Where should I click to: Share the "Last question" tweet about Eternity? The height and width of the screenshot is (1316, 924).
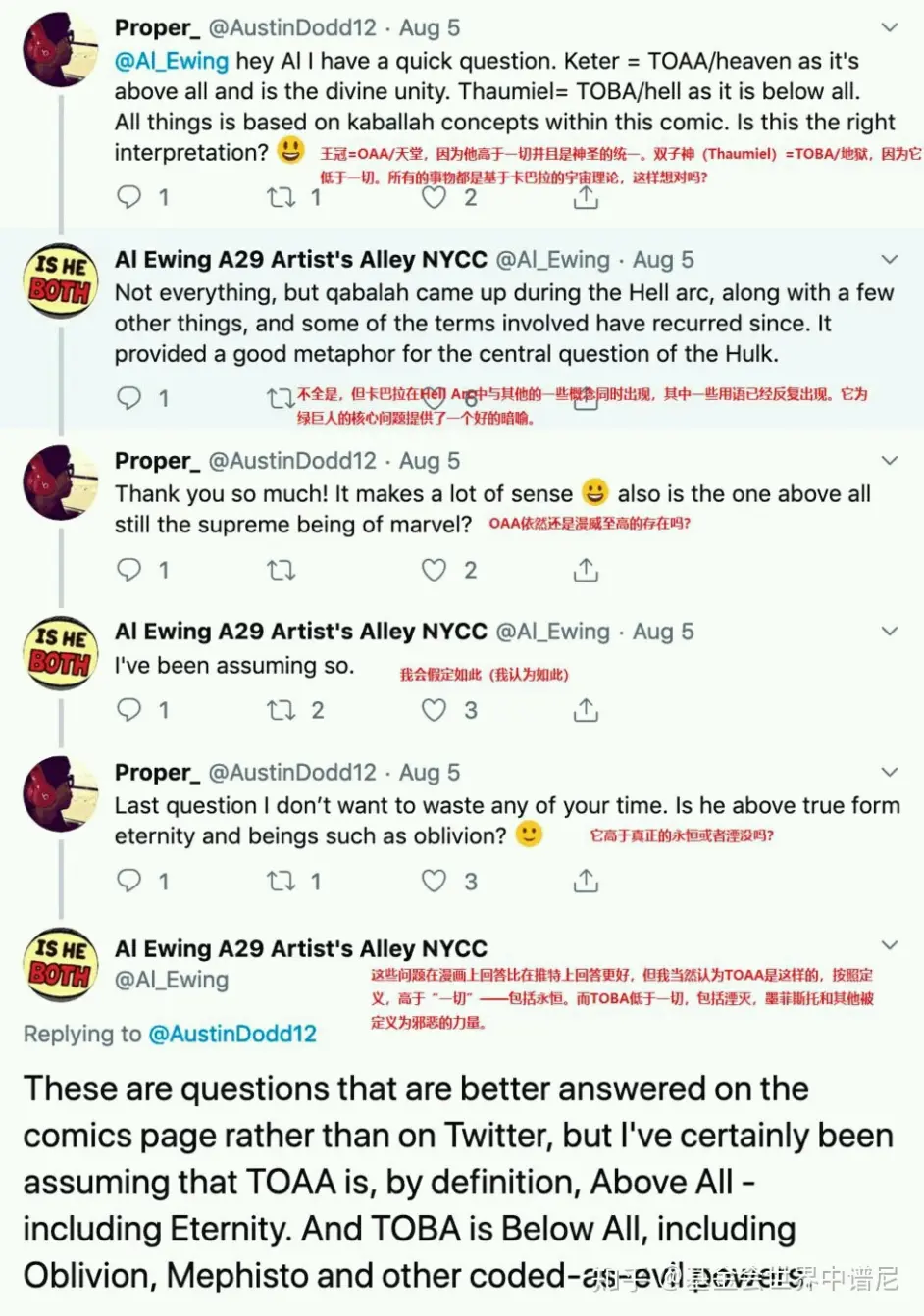point(586,881)
